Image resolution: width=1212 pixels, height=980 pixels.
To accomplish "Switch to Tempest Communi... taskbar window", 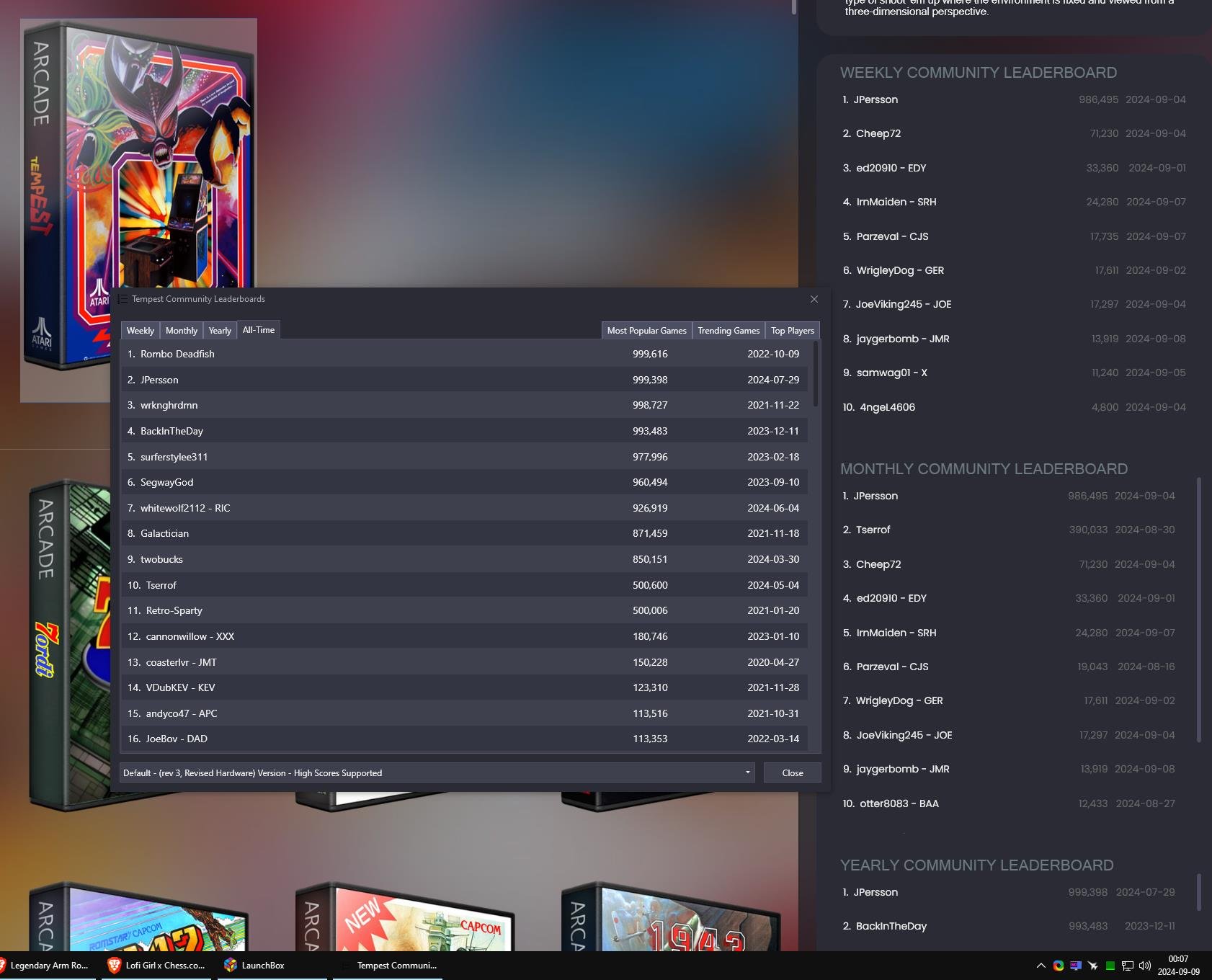I will point(389,966).
